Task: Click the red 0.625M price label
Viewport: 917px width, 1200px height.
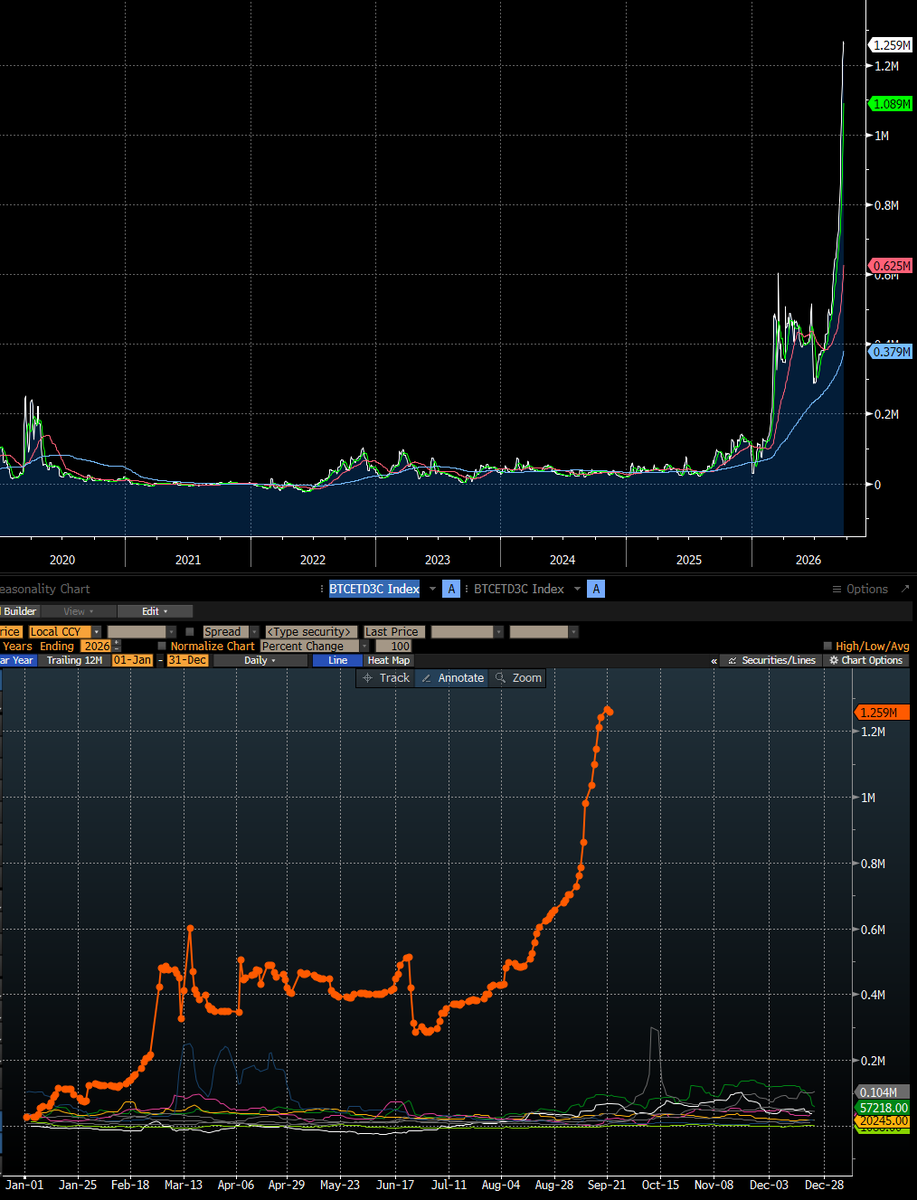Action: [891, 266]
